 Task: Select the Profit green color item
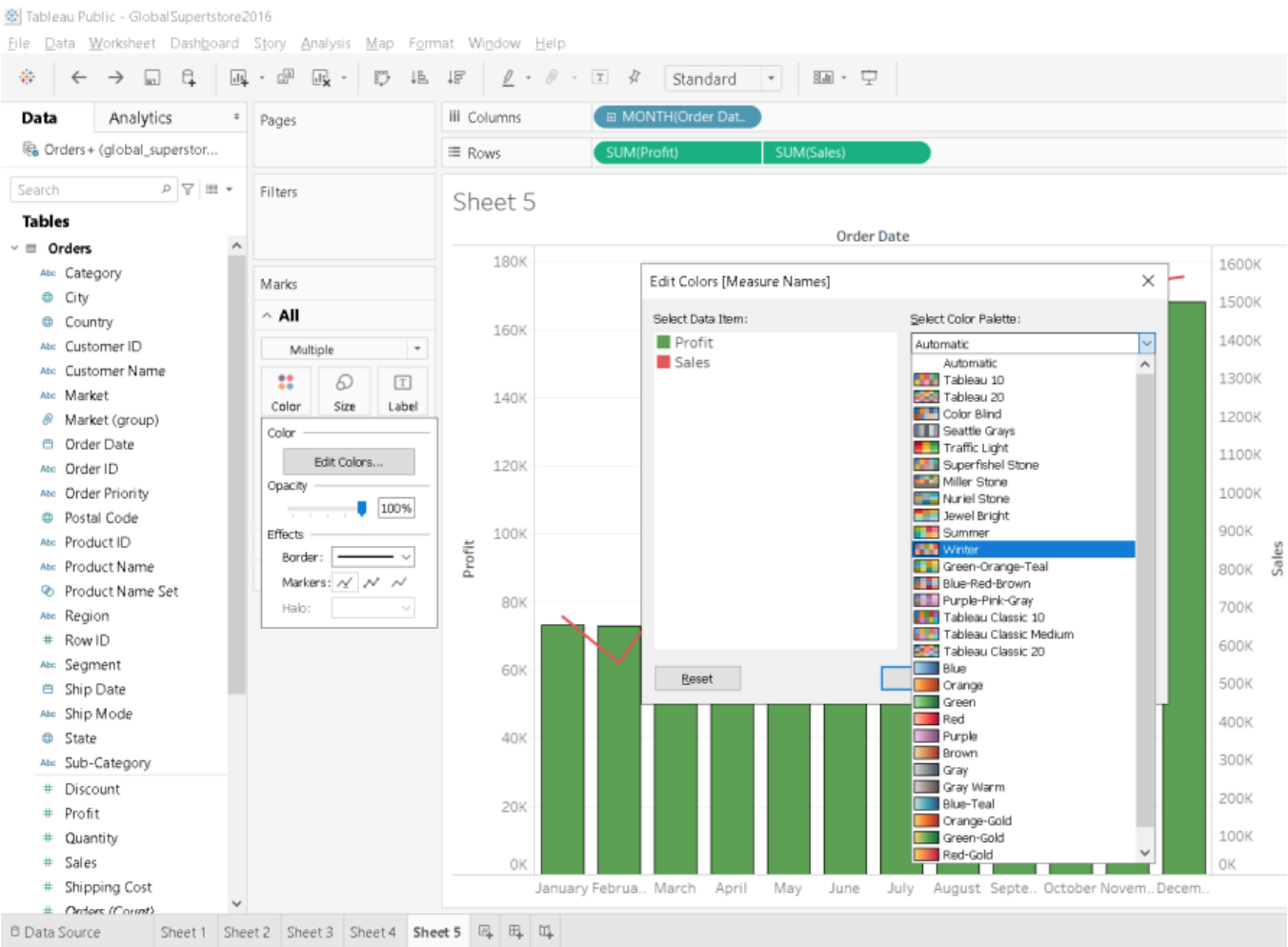pyautogui.click(x=685, y=342)
